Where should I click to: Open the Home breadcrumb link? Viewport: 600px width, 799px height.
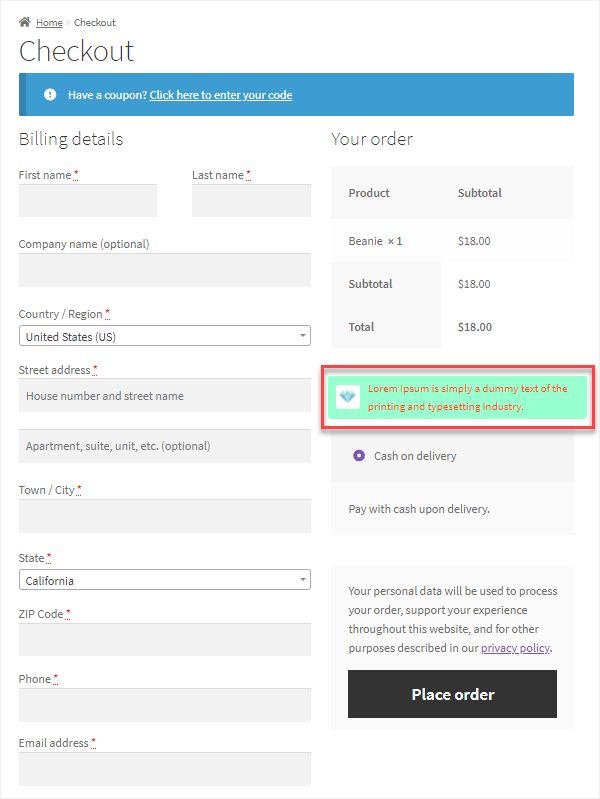[49, 22]
